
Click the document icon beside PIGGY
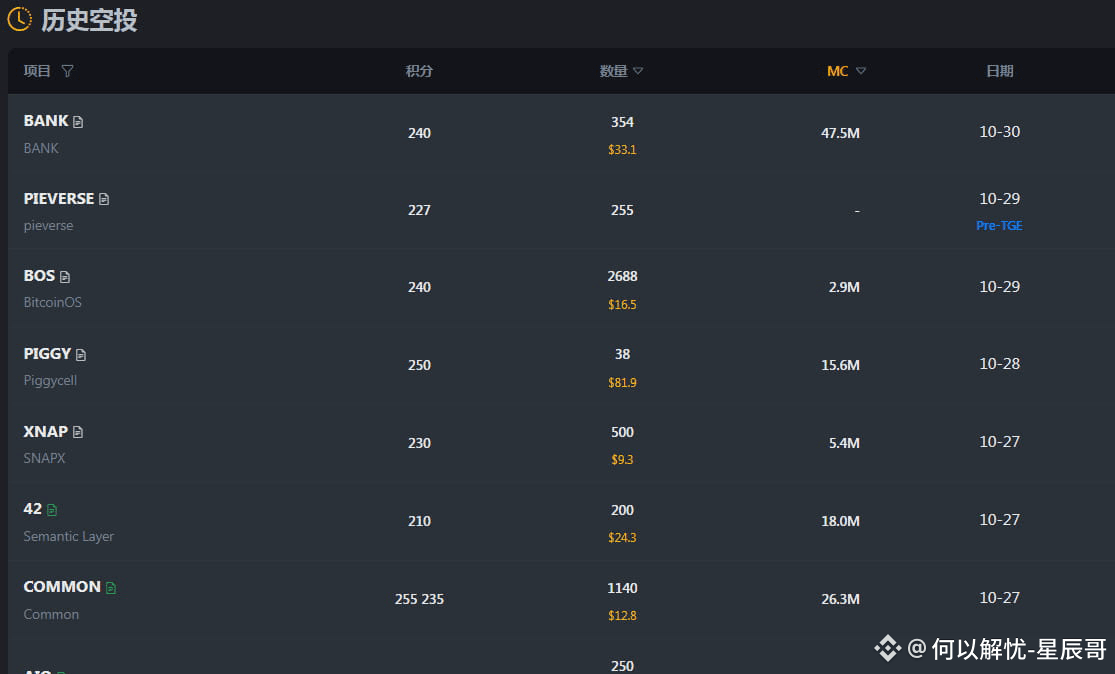[80, 355]
